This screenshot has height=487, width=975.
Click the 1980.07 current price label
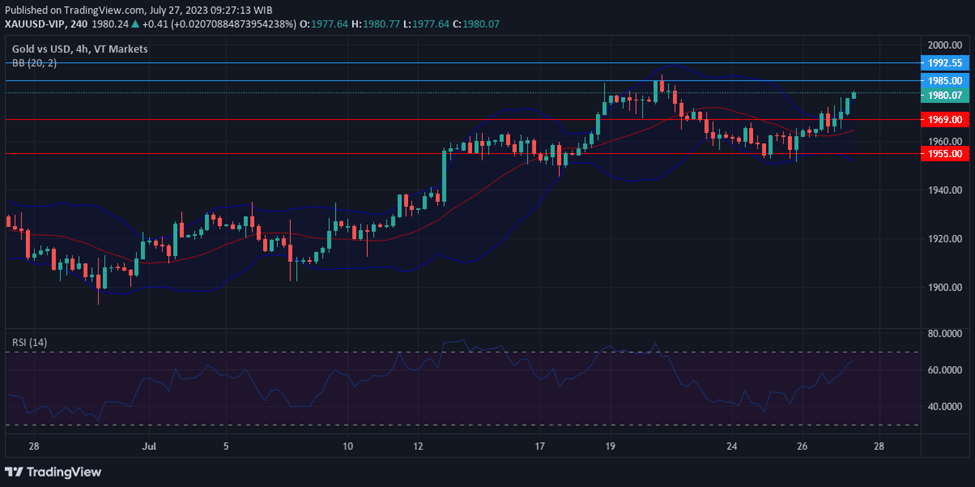[x=944, y=95]
